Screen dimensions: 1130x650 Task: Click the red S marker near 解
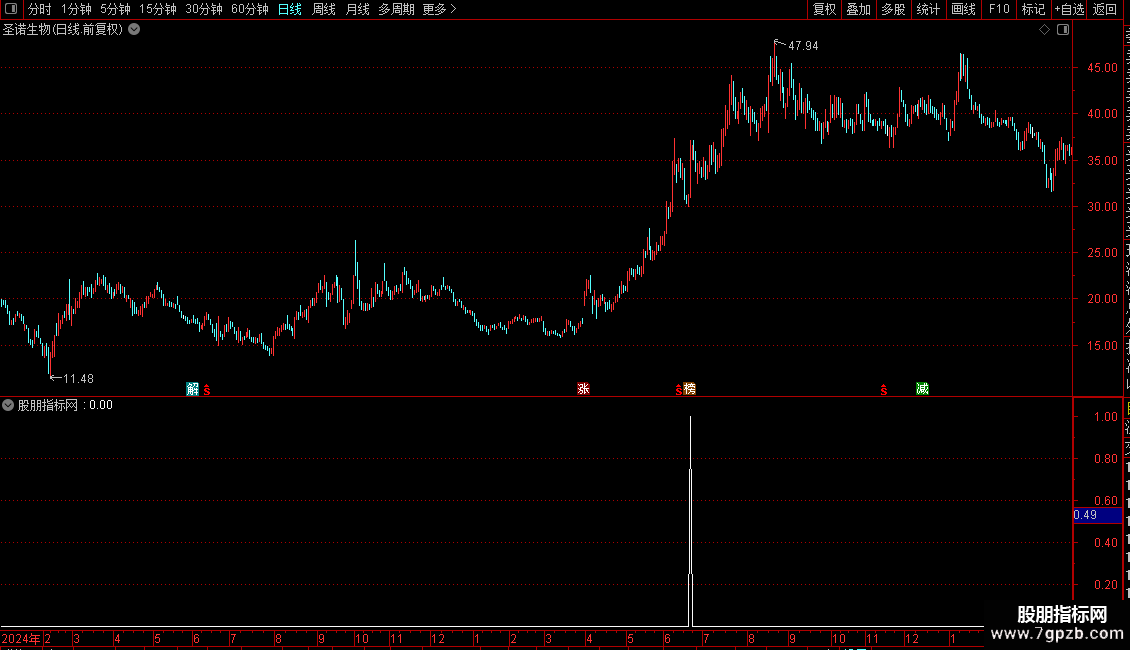click(207, 390)
